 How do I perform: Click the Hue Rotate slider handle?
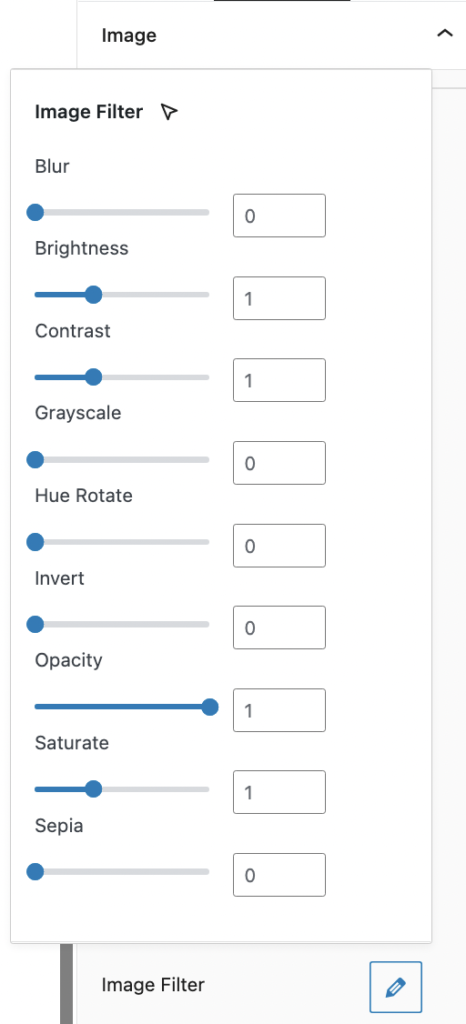35,542
